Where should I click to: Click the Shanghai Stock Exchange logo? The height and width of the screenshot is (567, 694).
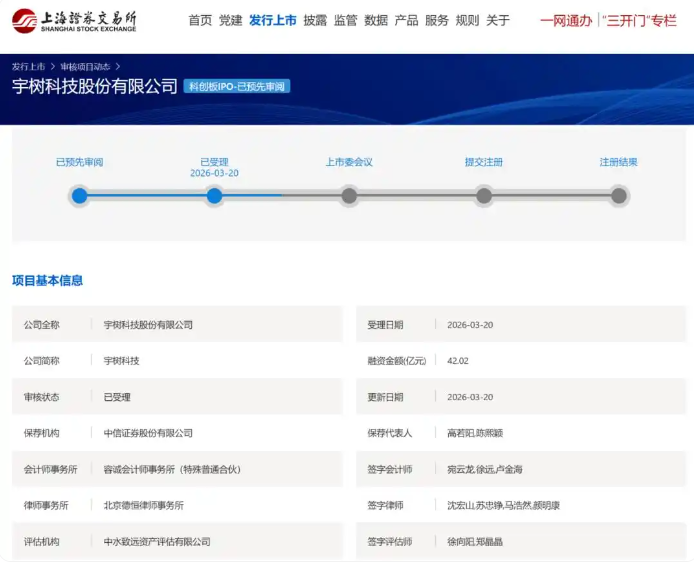tap(74, 21)
